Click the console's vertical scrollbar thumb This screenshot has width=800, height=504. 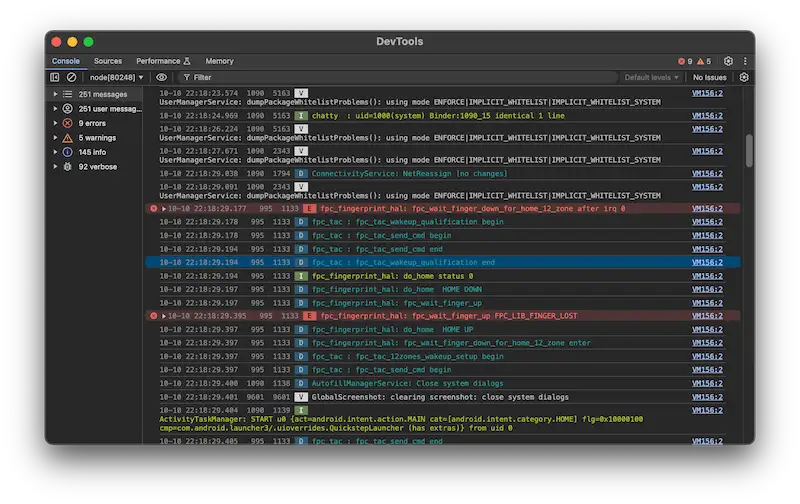pyautogui.click(x=749, y=150)
